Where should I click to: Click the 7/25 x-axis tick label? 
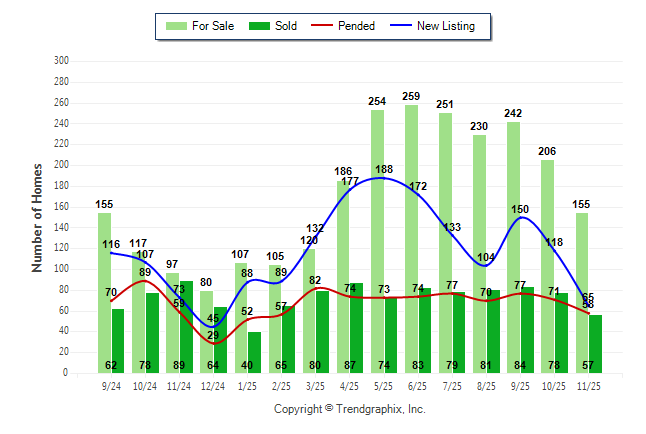click(x=452, y=386)
